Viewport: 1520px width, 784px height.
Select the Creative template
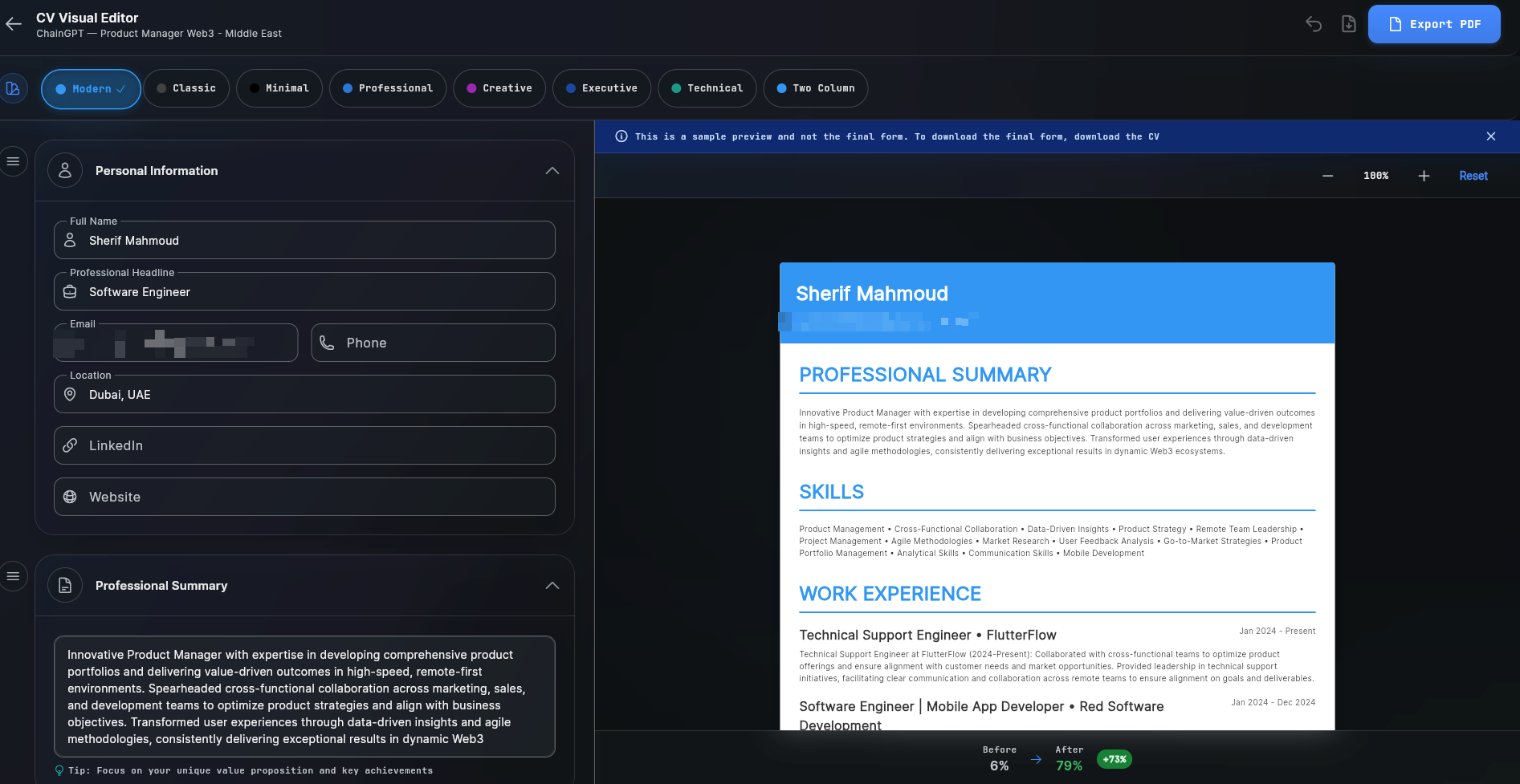point(499,88)
